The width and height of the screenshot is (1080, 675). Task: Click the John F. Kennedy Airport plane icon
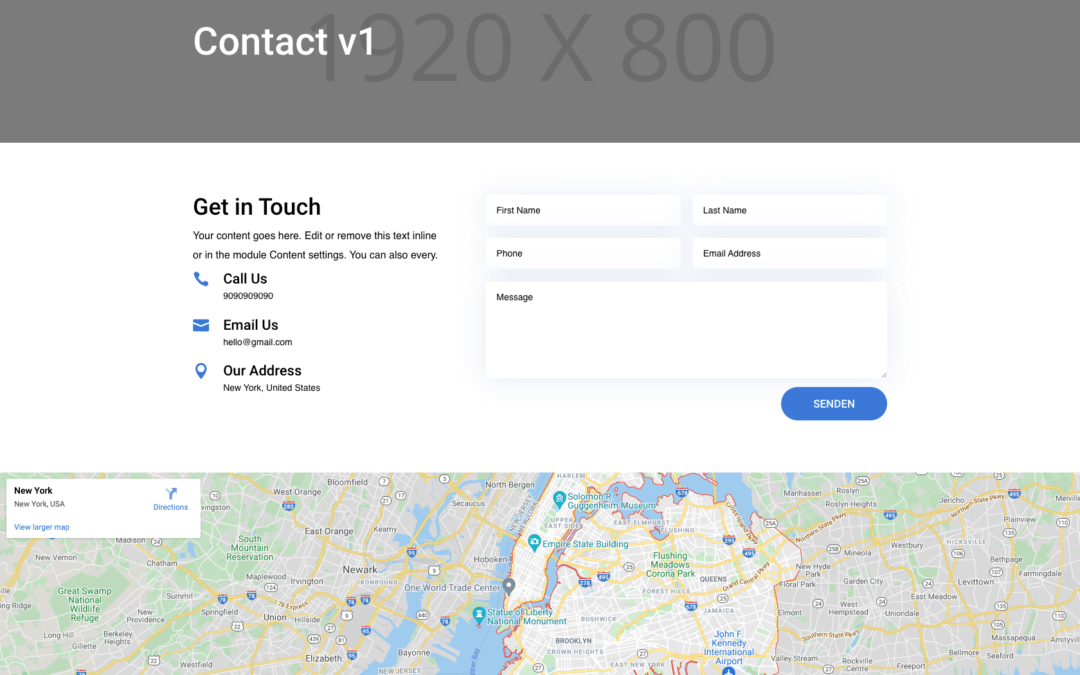click(x=727, y=670)
